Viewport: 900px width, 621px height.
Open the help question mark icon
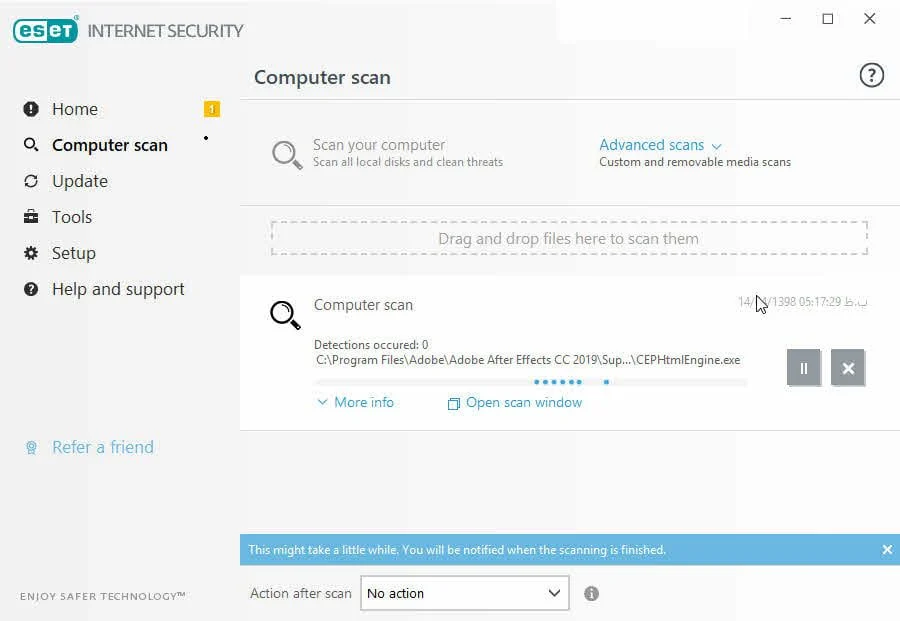click(x=872, y=75)
